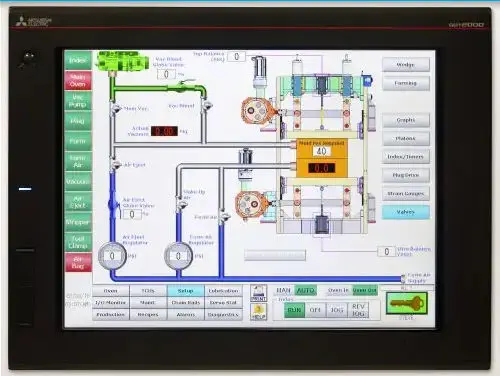Open the highlighted Valves screen

[x=406, y=212]
